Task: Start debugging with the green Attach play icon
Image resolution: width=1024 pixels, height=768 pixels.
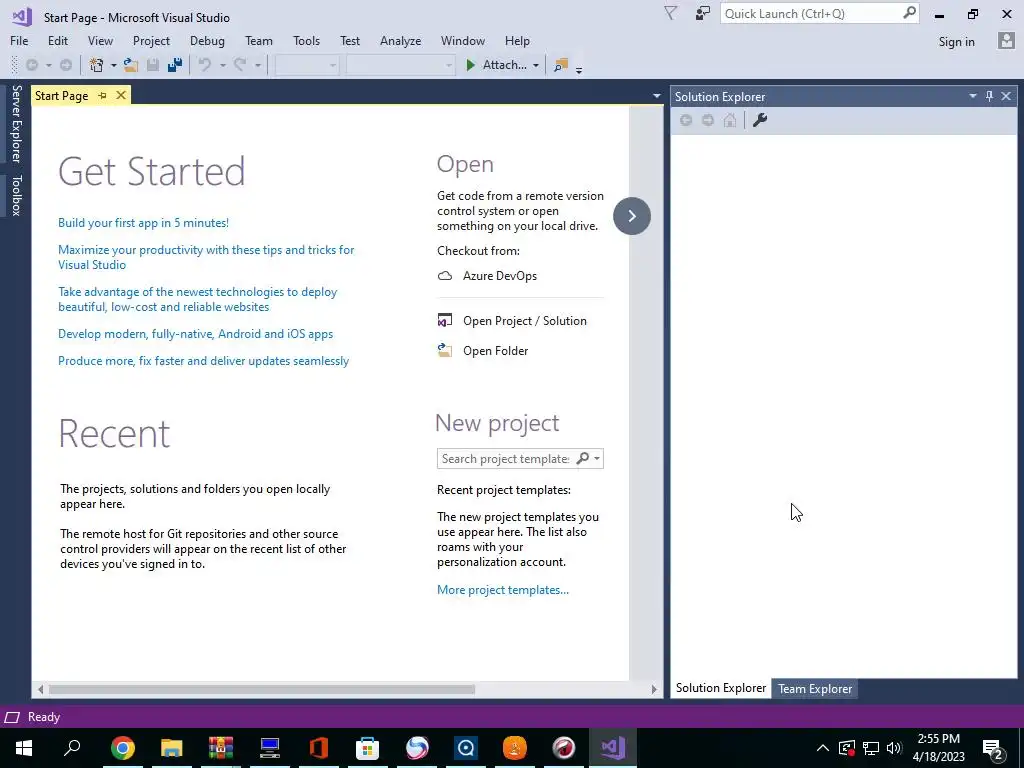Action: tap(470, 65)
